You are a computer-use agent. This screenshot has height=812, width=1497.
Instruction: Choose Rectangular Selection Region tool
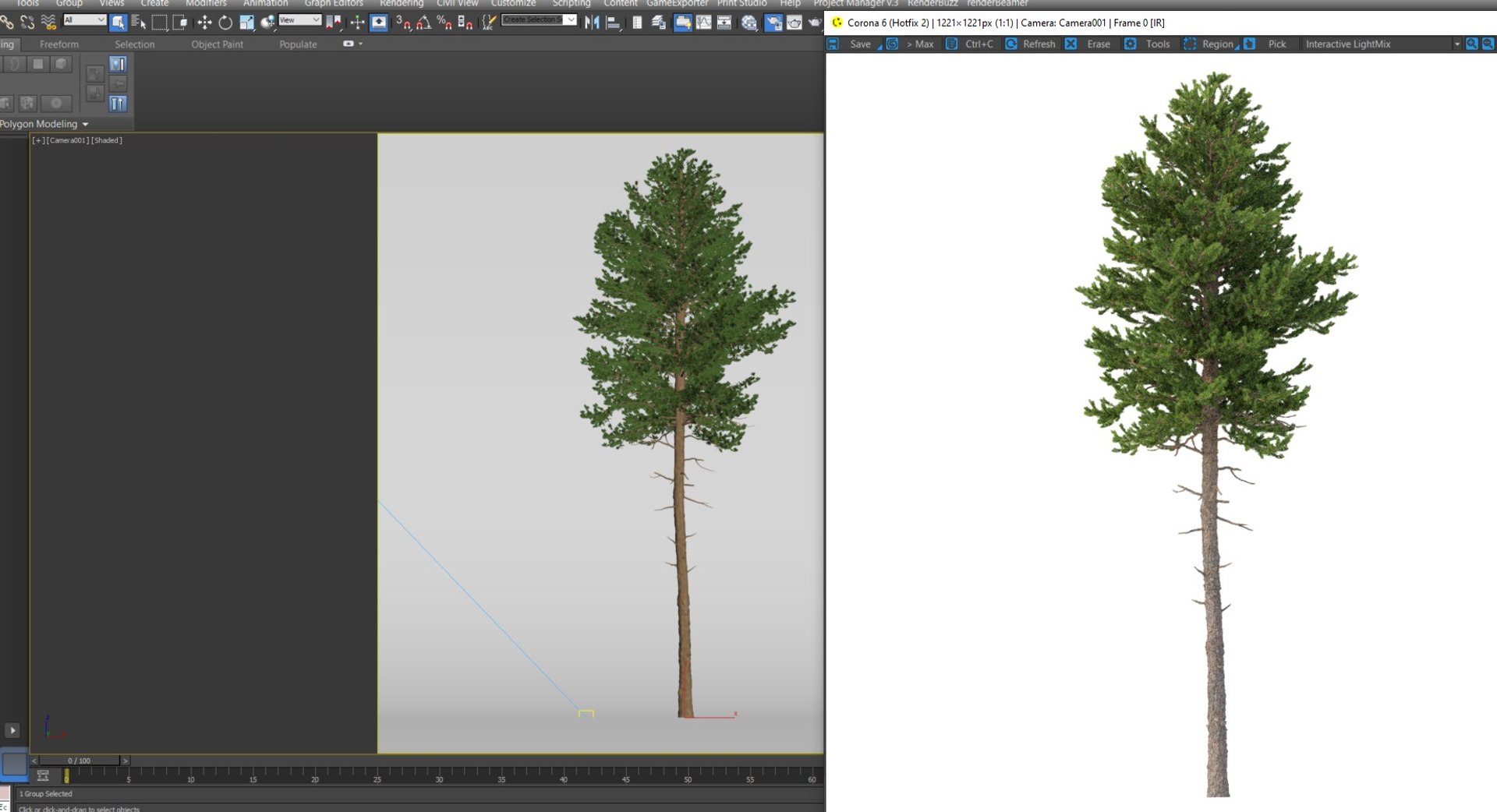tap(159, 22)
